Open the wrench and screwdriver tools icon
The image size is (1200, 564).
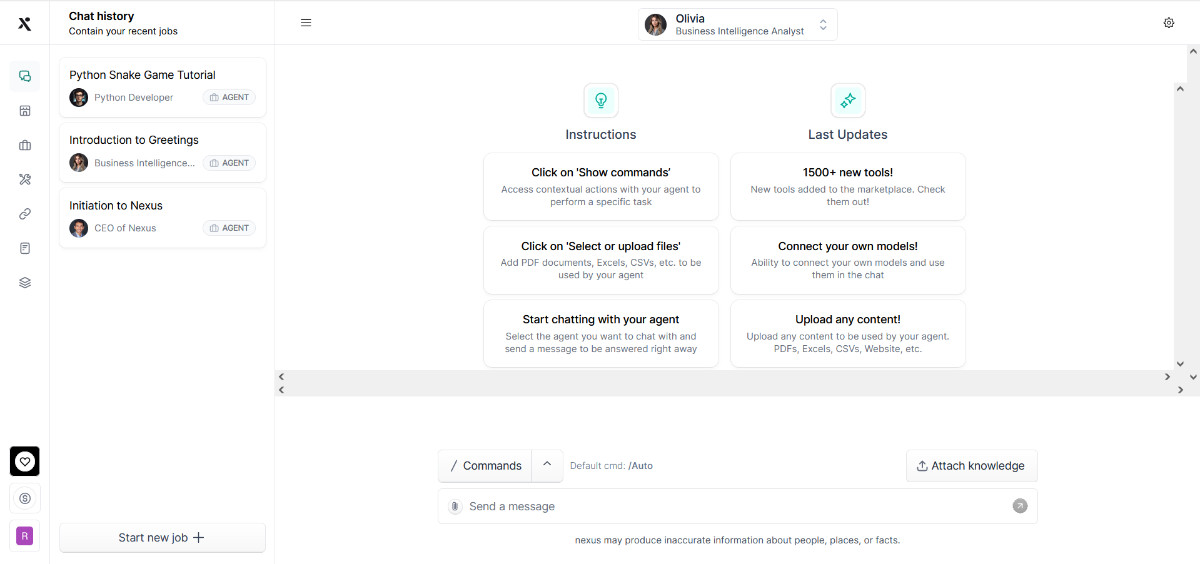pyautogui.click(x=25, y=180)
